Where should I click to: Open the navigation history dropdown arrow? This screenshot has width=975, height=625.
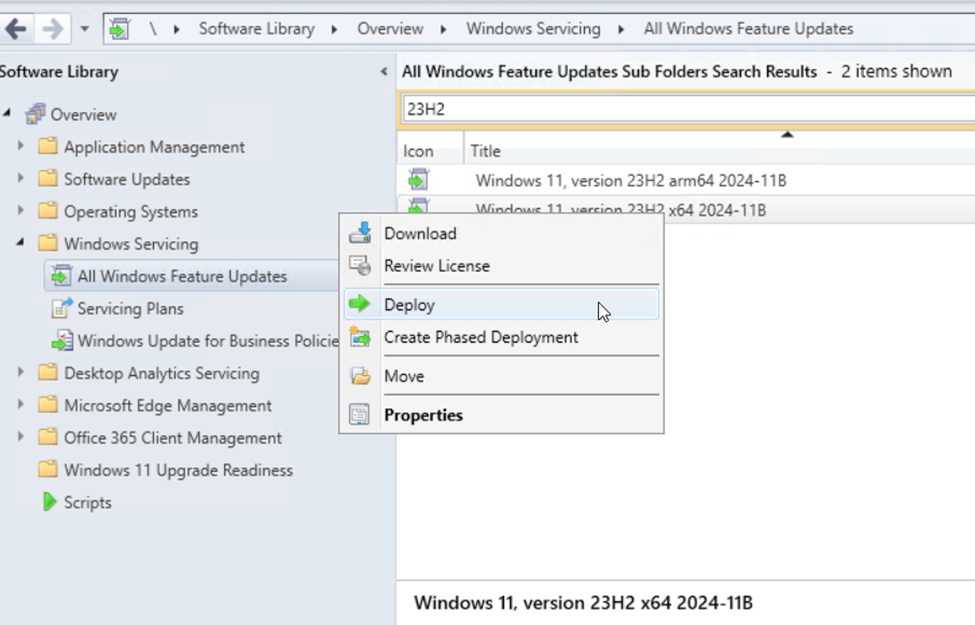click(85, 29)
